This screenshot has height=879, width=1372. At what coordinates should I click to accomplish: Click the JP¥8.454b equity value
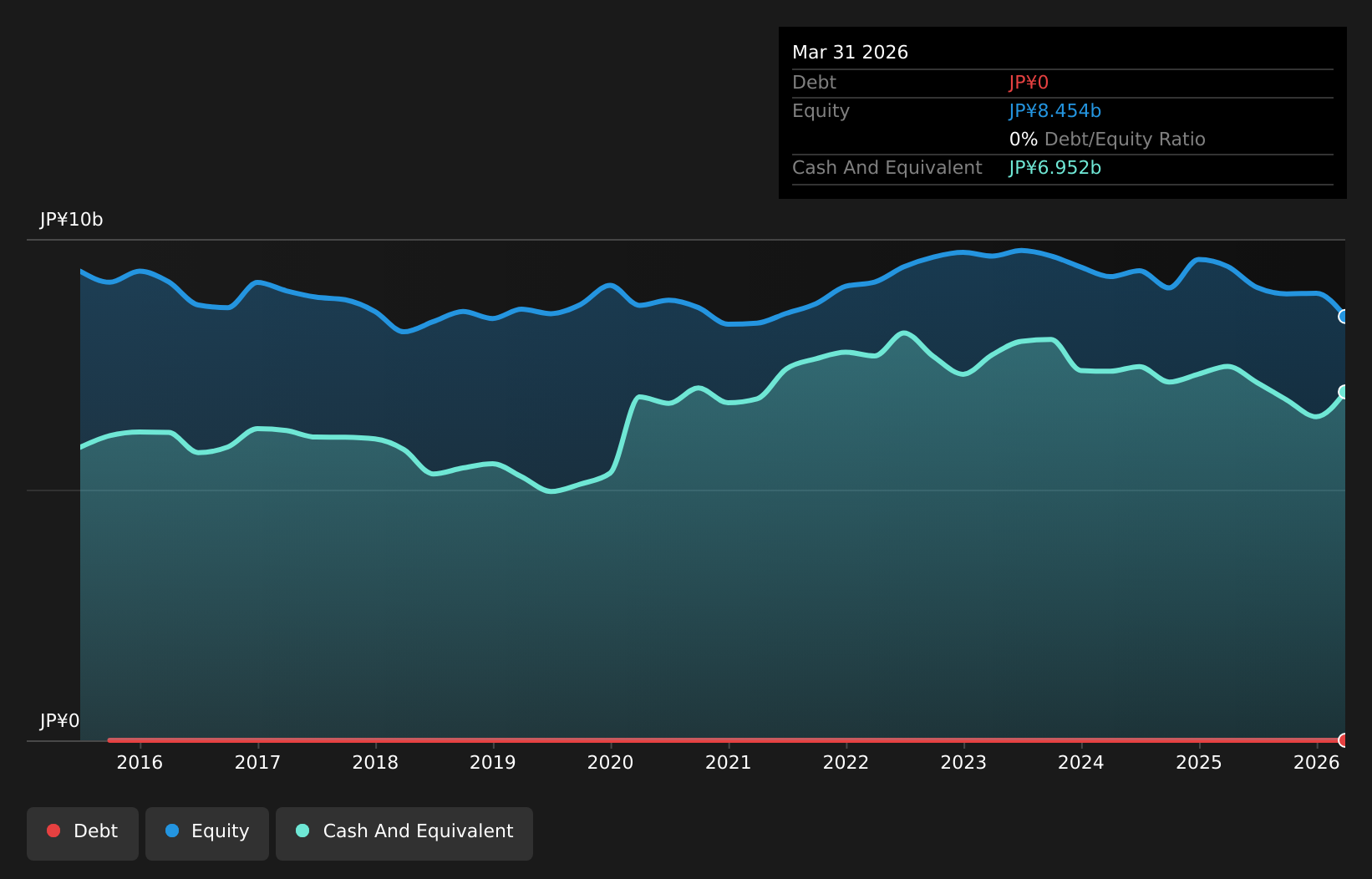point(1054,111)
